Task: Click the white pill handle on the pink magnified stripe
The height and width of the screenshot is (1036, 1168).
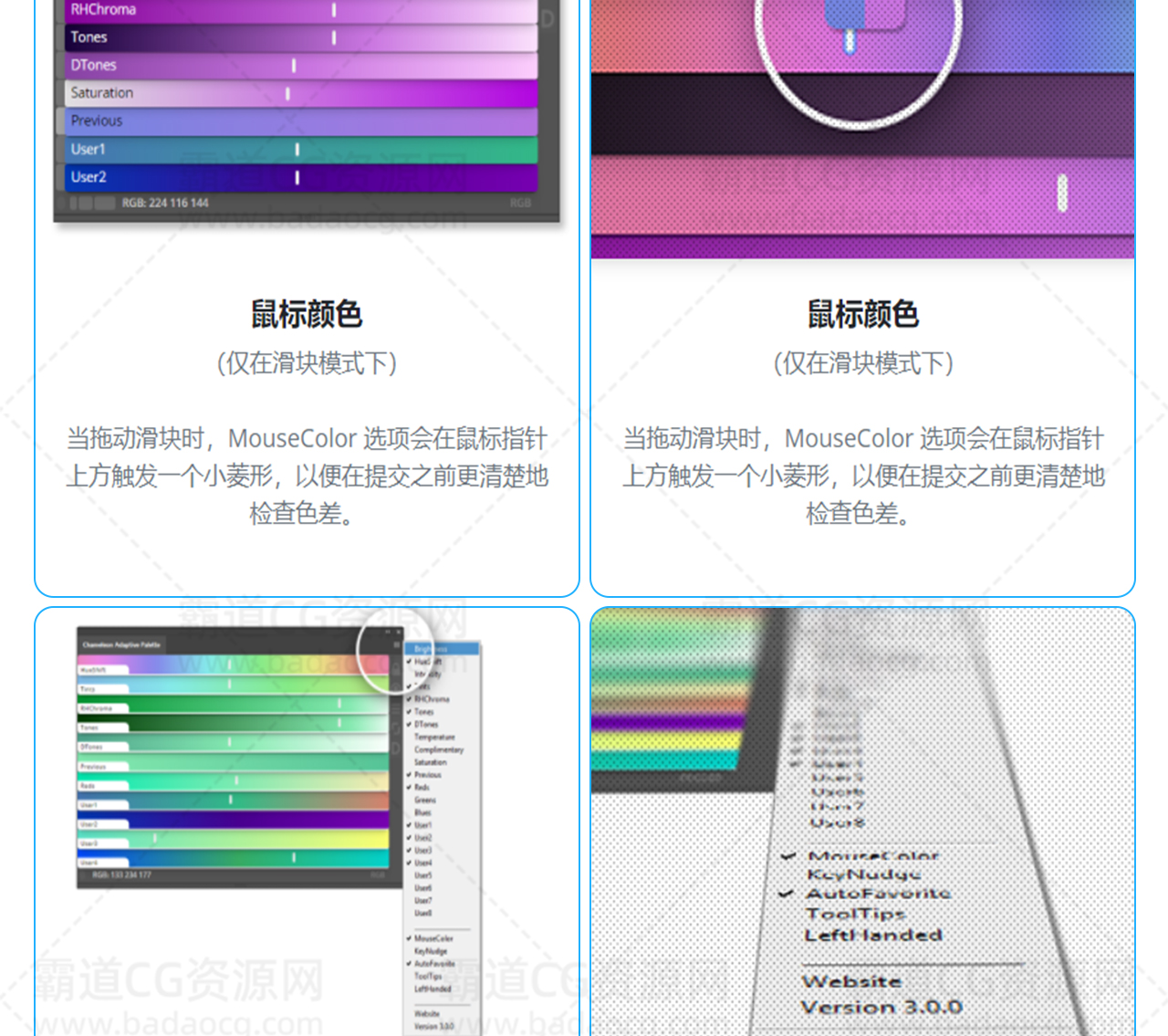Action: tap(1062, 193)
